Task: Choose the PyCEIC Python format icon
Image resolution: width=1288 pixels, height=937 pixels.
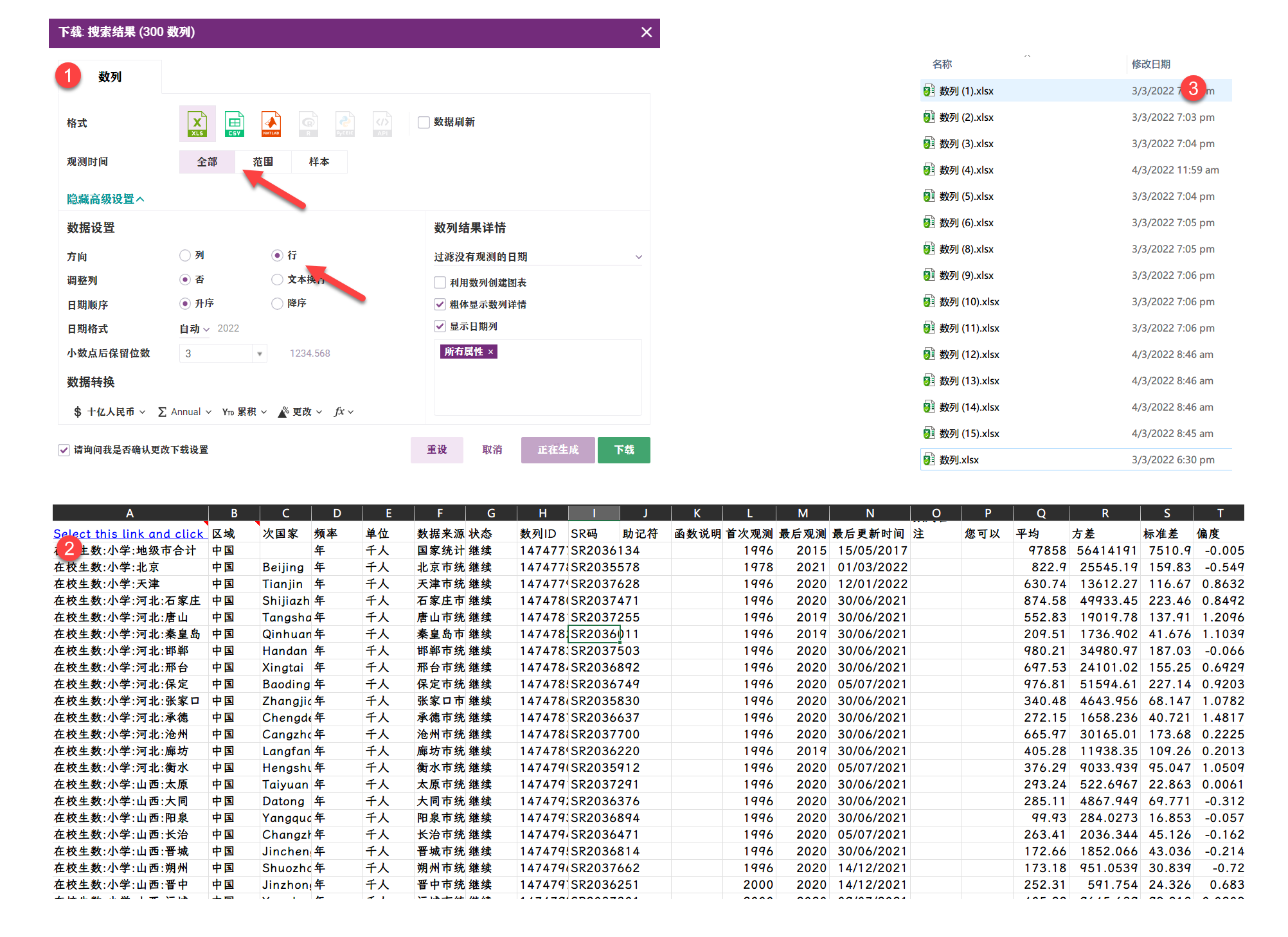Action: (345, 123)
